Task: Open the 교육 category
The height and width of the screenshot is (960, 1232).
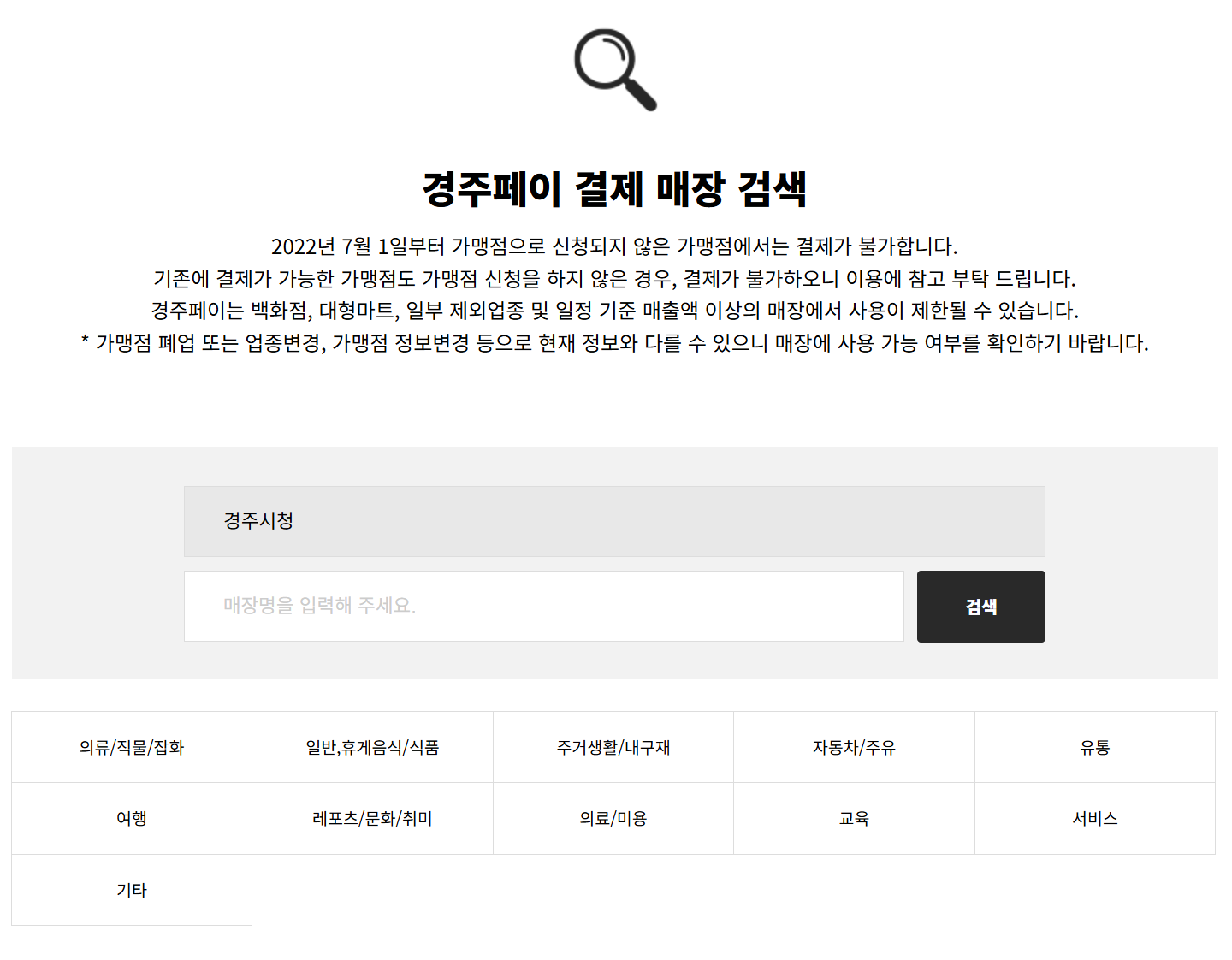Action: click(x=854, y=818)
